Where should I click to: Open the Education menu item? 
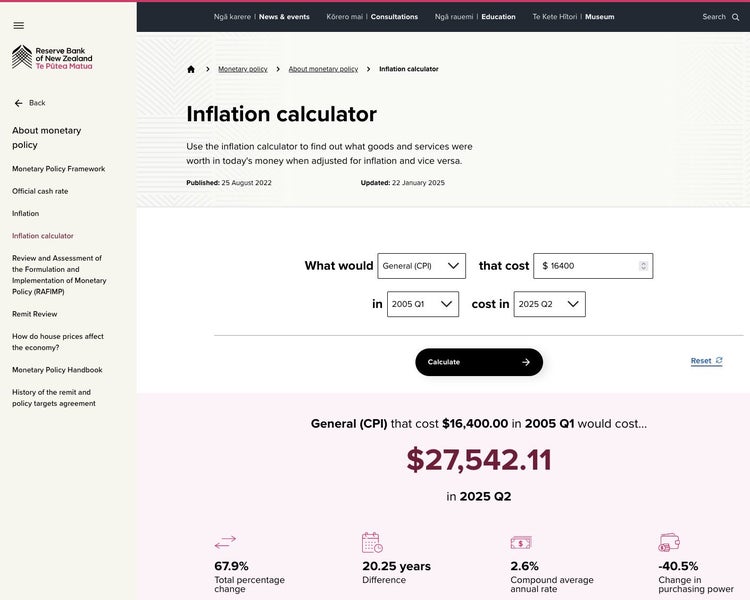[498, 17]
